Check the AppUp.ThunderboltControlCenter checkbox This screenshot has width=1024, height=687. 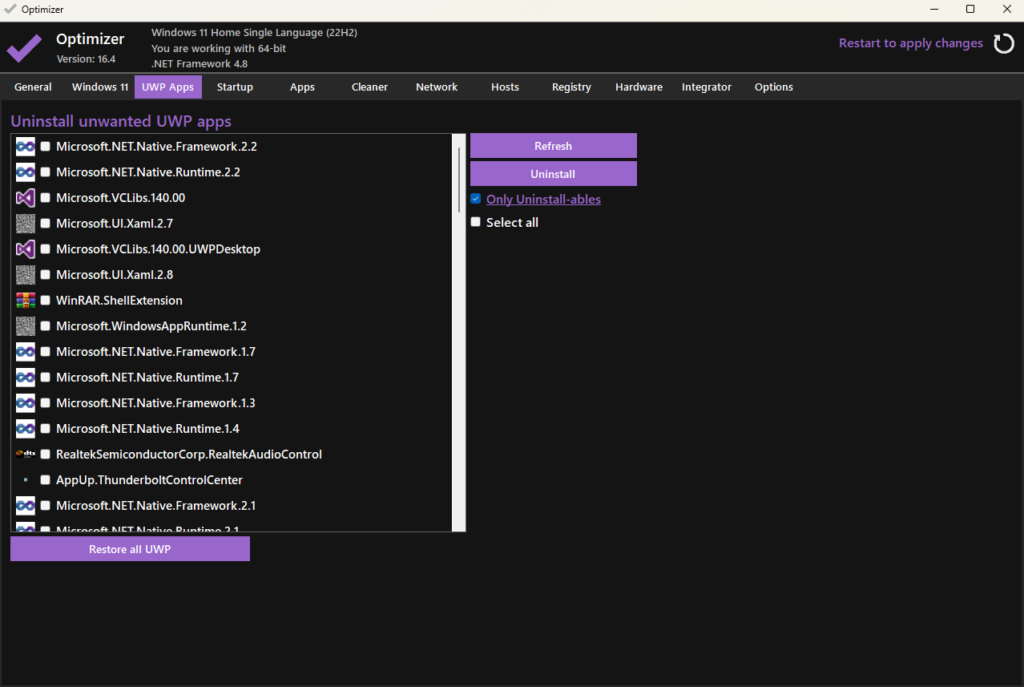tap(45, 480)
